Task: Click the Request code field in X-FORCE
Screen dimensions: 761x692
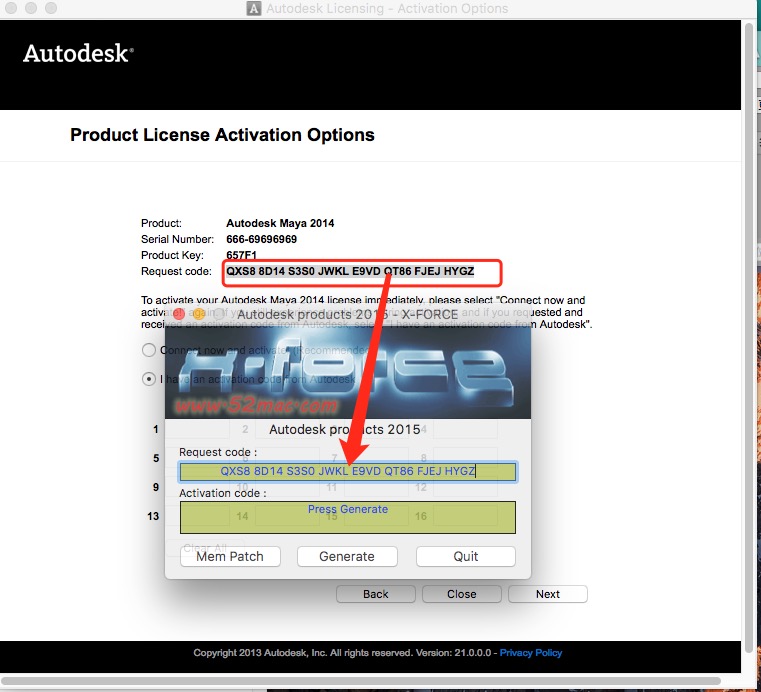Action: pos(347,472)
